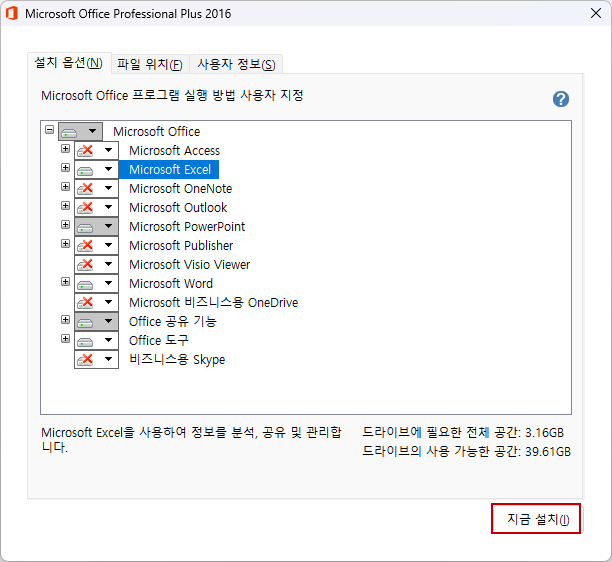Viewport: 612px width, 562px height.
Task: Open install state dropdown for 비즈니스용 Skype
Action: click(96, 359)
